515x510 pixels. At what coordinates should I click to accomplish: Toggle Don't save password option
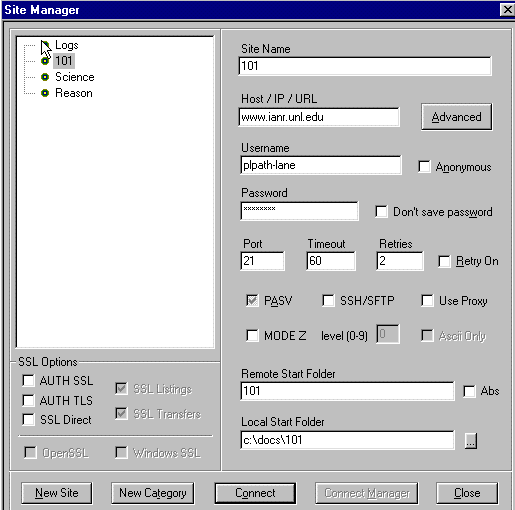[381, 212]
